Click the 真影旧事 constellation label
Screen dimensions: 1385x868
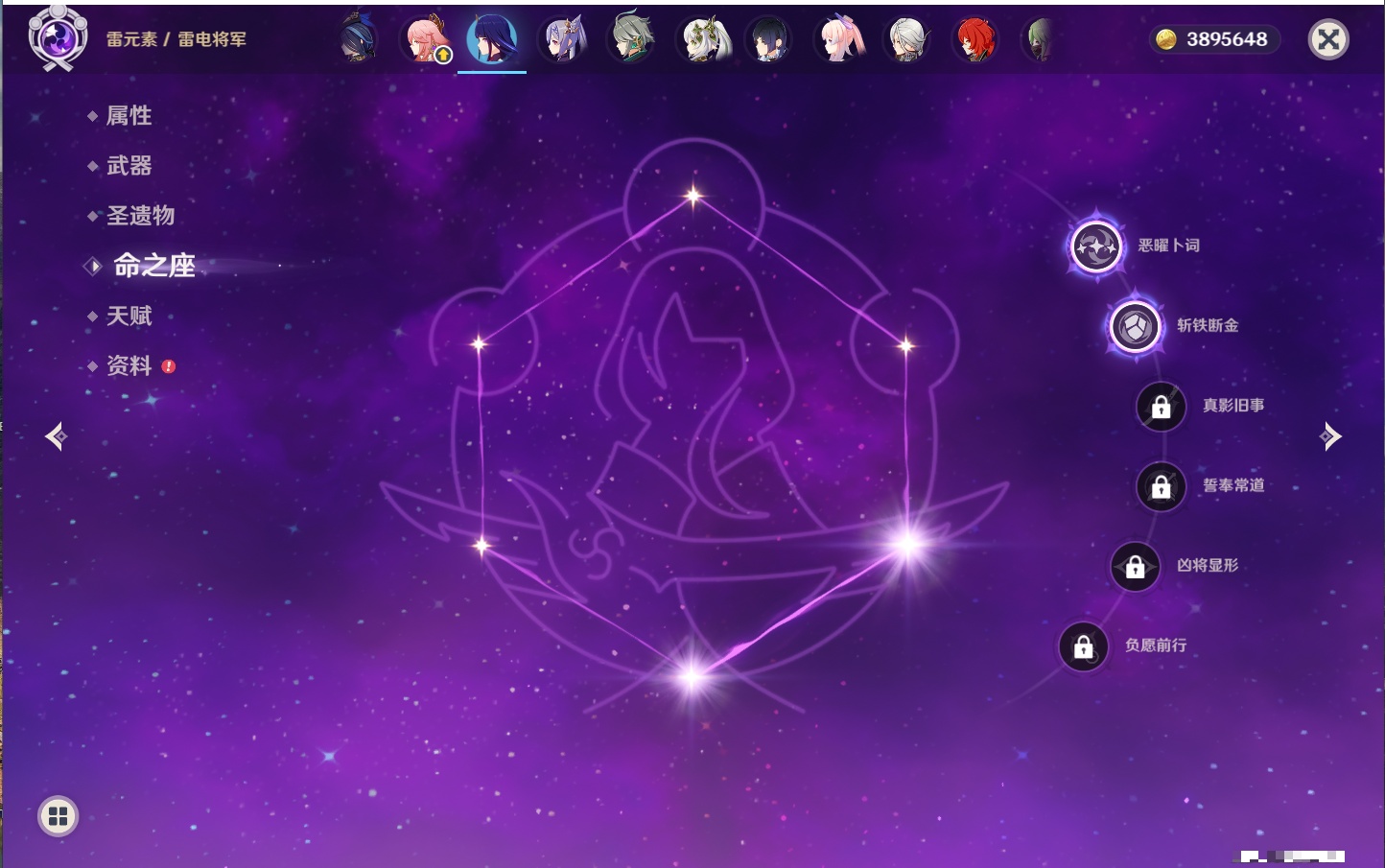(x=1233, y=406)
